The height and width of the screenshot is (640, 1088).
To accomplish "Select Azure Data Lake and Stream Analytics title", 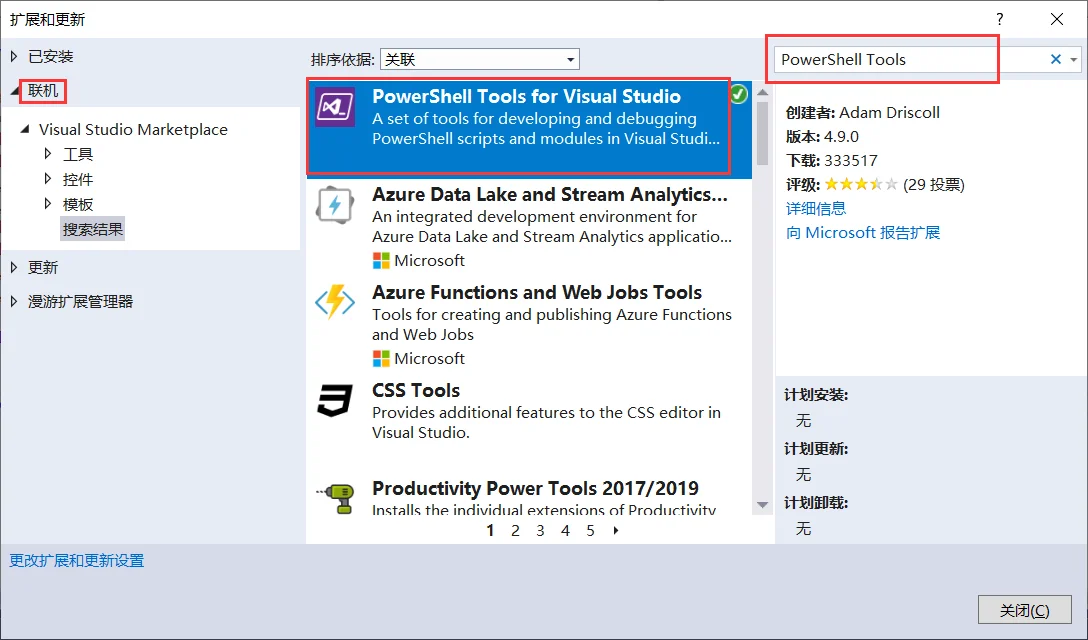I will (550, 194).
